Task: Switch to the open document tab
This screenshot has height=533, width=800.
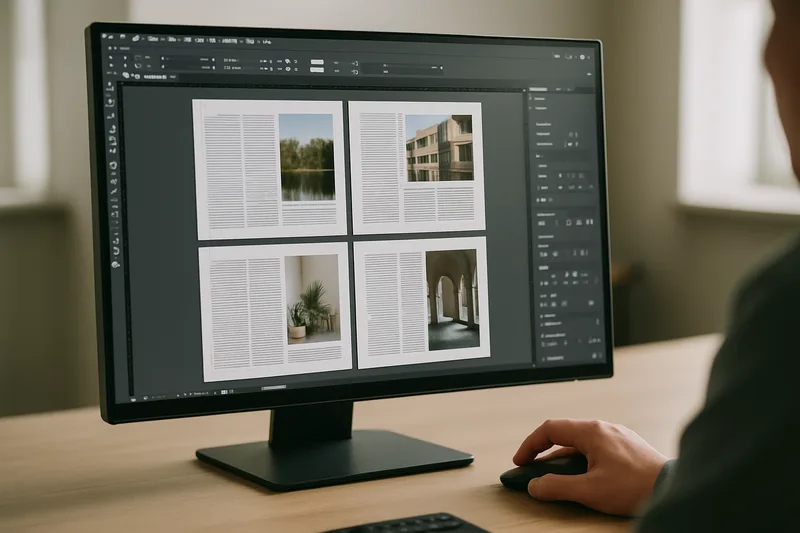Action: 155,77
